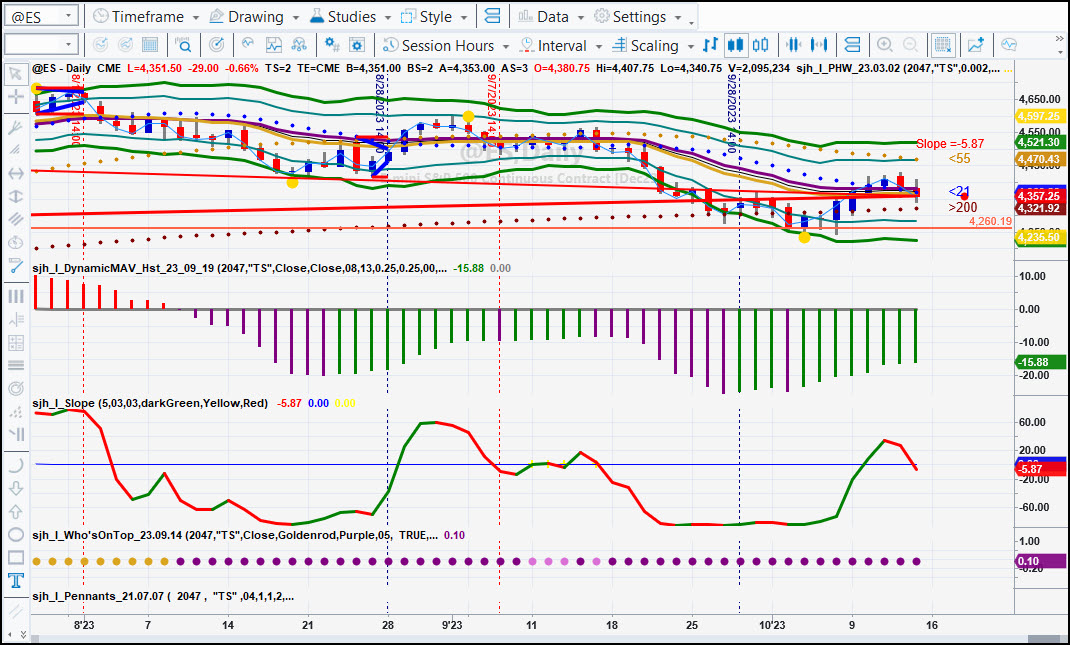Click the compress bar spacing icon
1070x645 pixels.
point(793,45)
